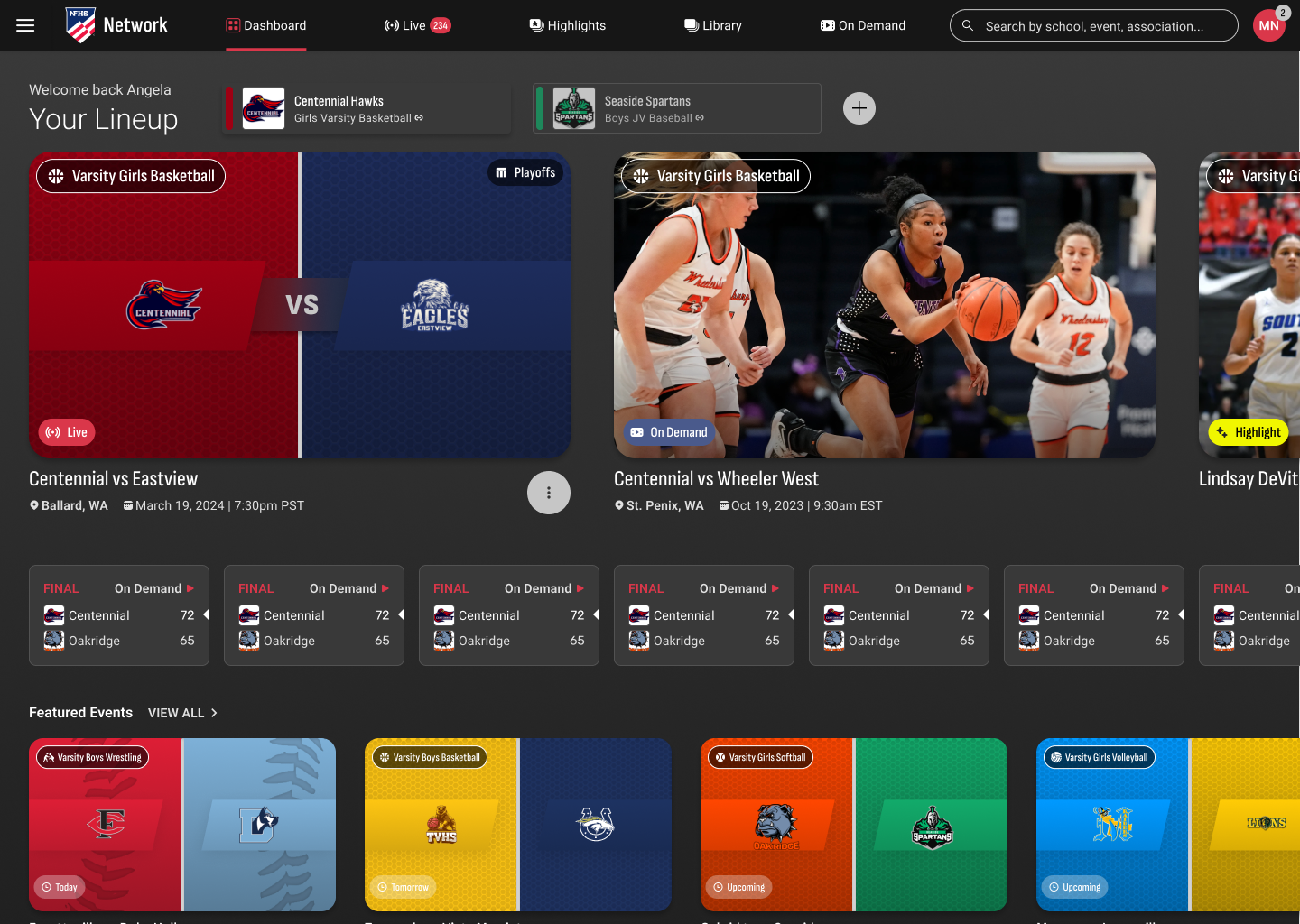The height and width of the screenshot is (924, 1300).
Task: Click the Oakridge bulldog logo on Softball card
Action: (776, 826)
